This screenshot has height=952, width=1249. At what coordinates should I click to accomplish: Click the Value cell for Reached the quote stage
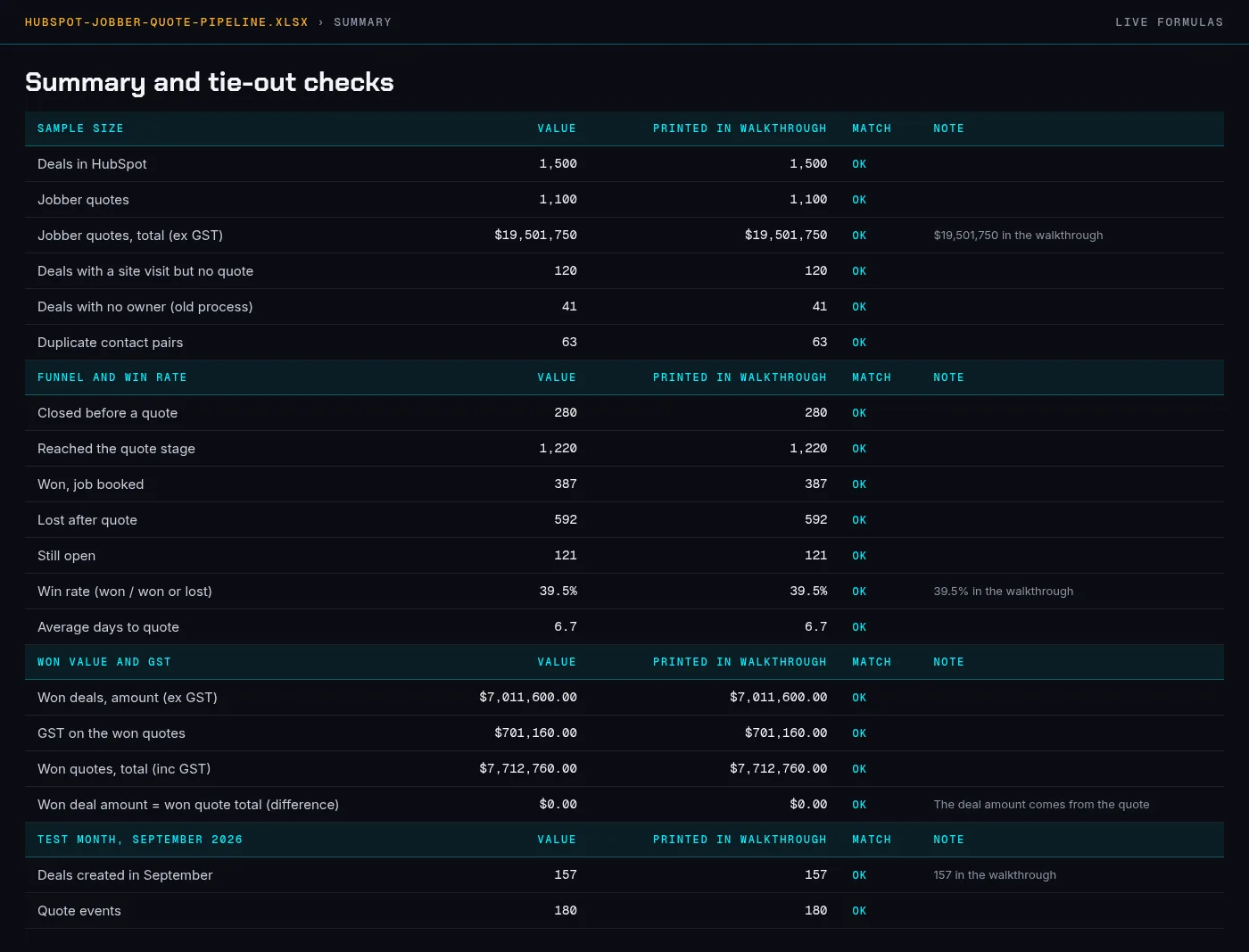[558, 449]
